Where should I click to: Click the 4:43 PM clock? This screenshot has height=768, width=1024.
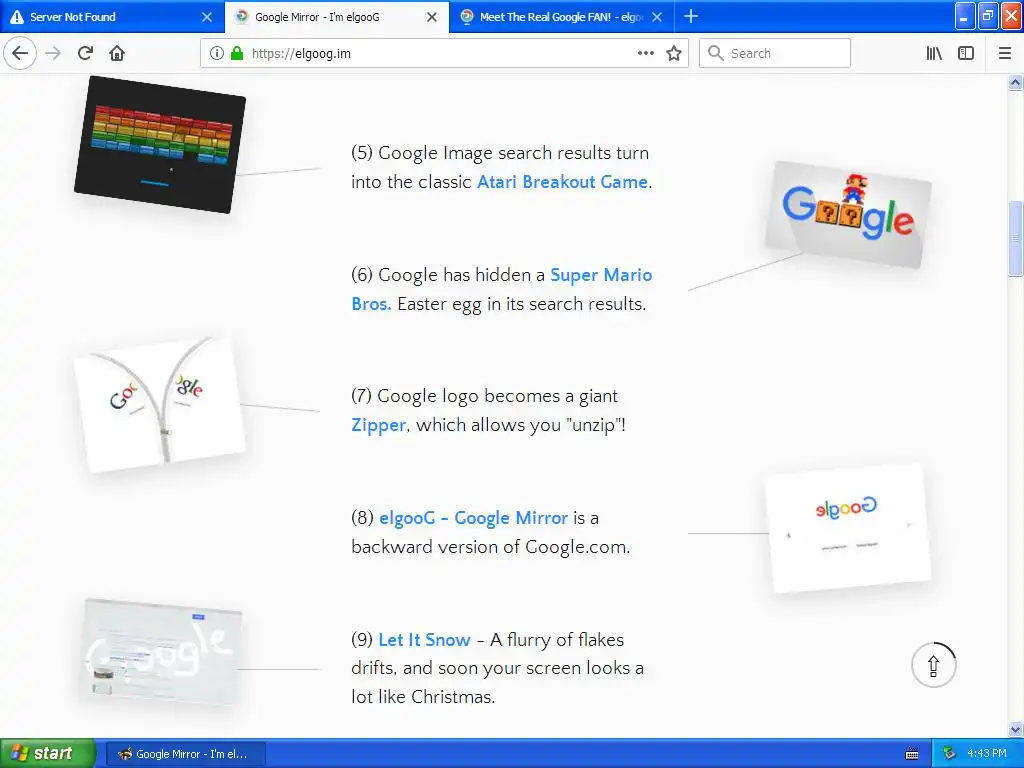tap(987, 754)
